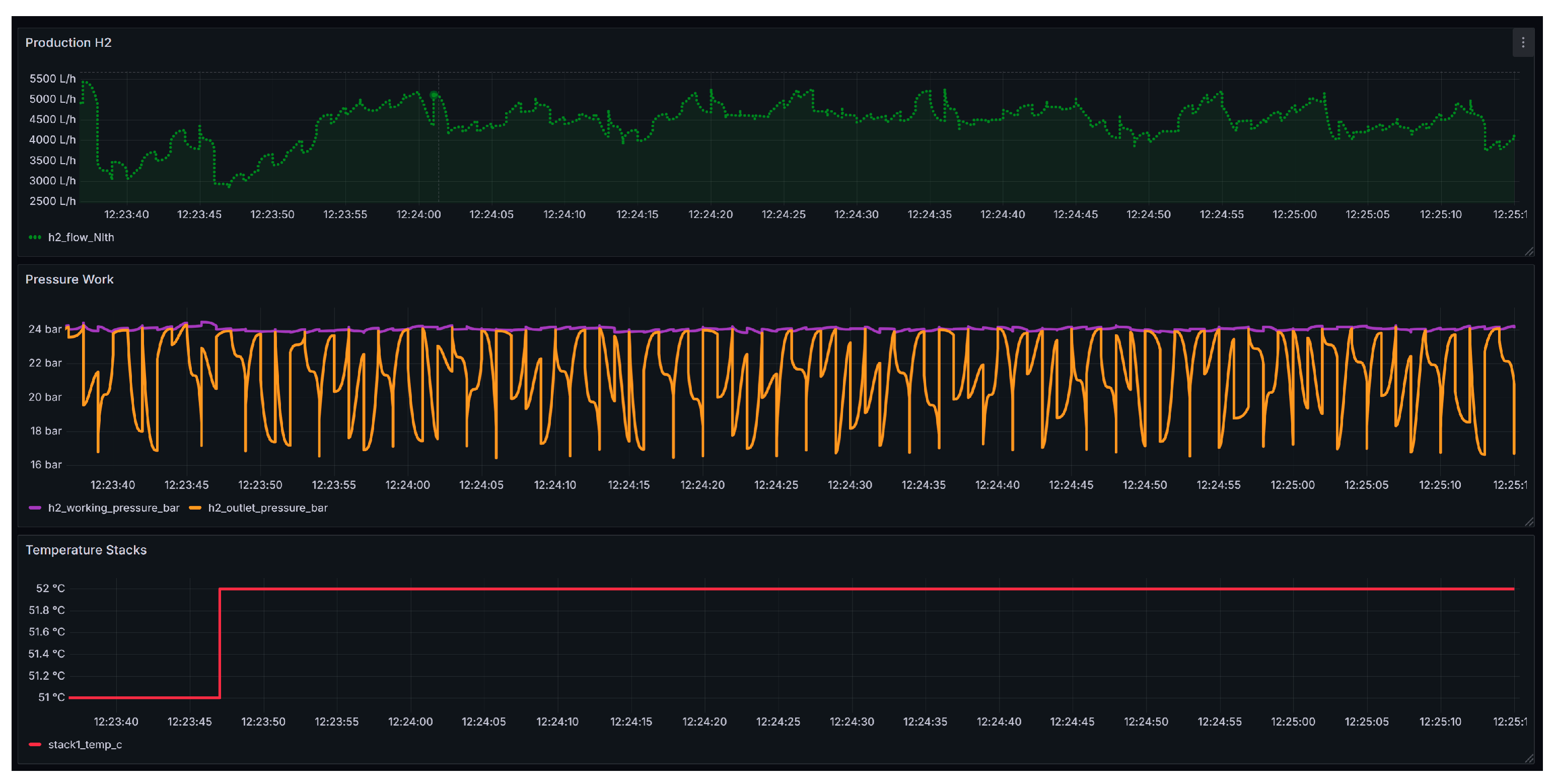Click the Production H2 panel resize handle
Image resolution: width=1555 pixels, height=784 pixels.
tap(1529, 251)
